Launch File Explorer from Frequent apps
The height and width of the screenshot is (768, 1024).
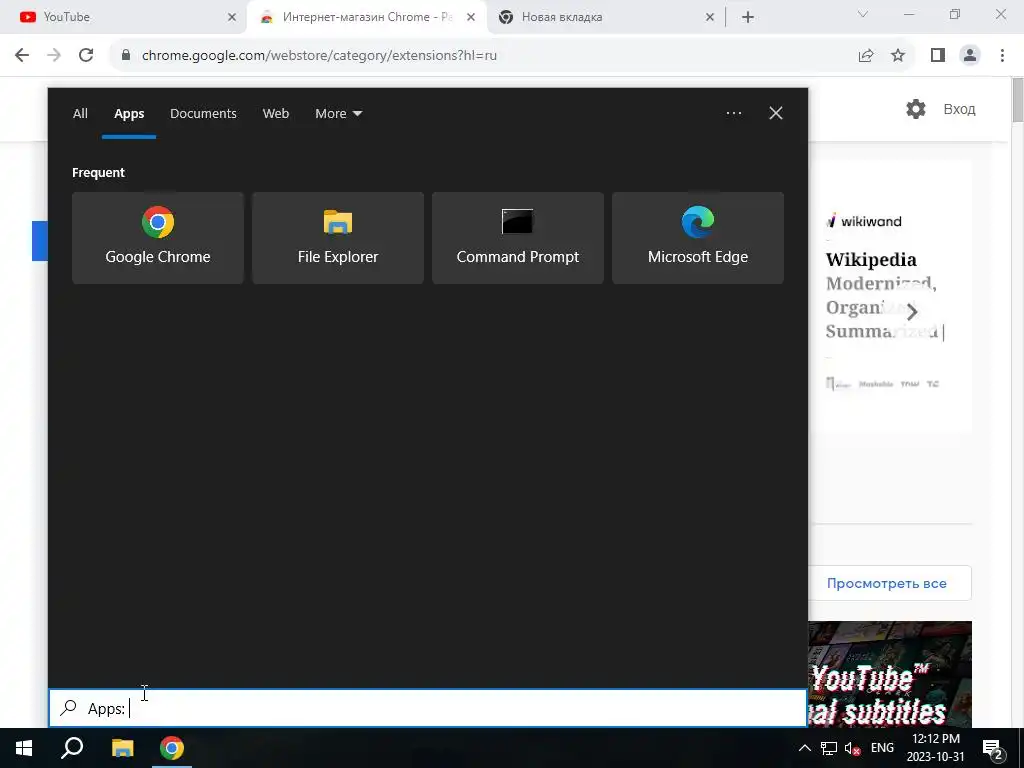coord(338,238)
